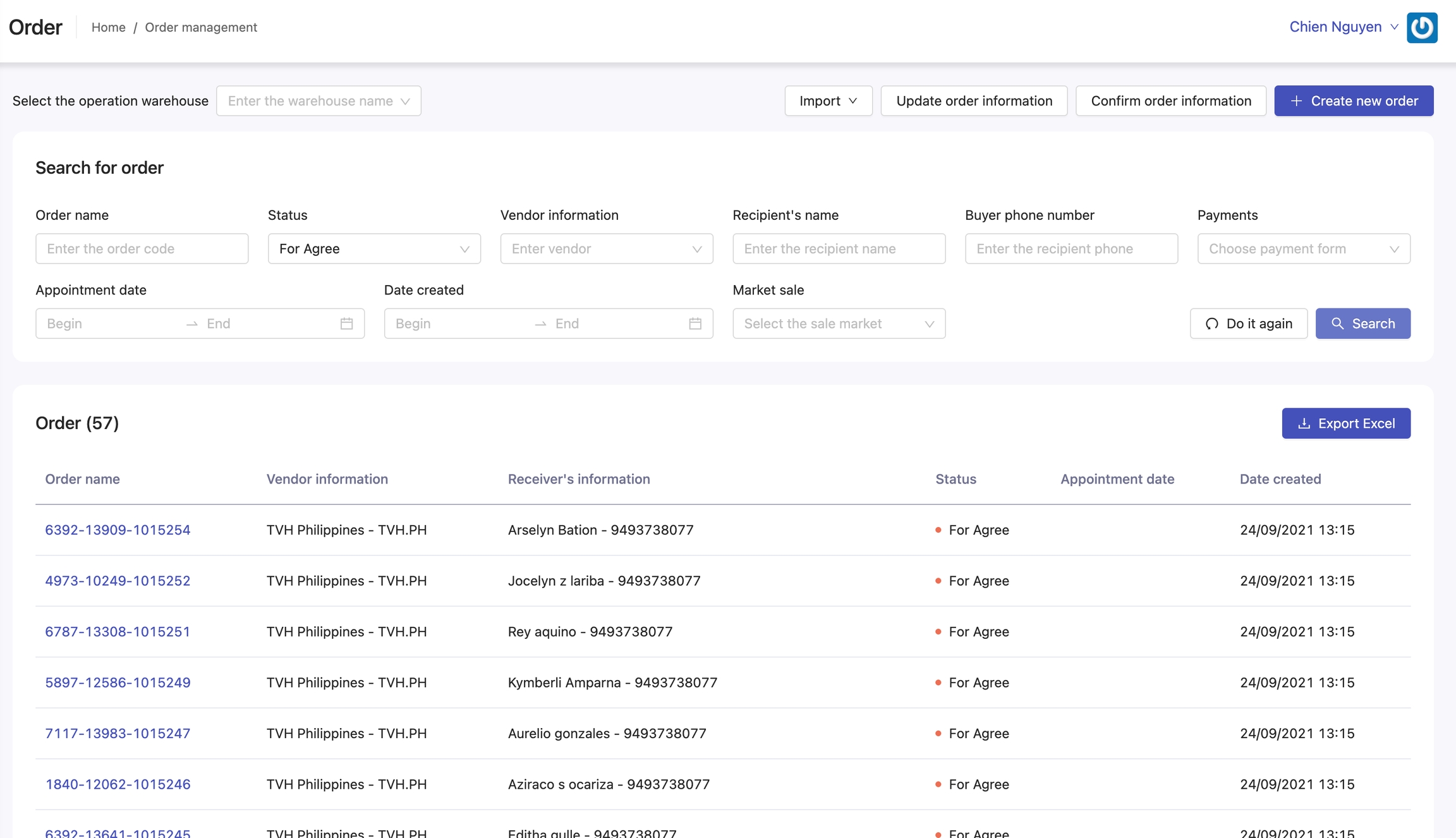1456x838 pixels.
Task: Open order 5897-12586-1015249 link
Action: (118, 683)
